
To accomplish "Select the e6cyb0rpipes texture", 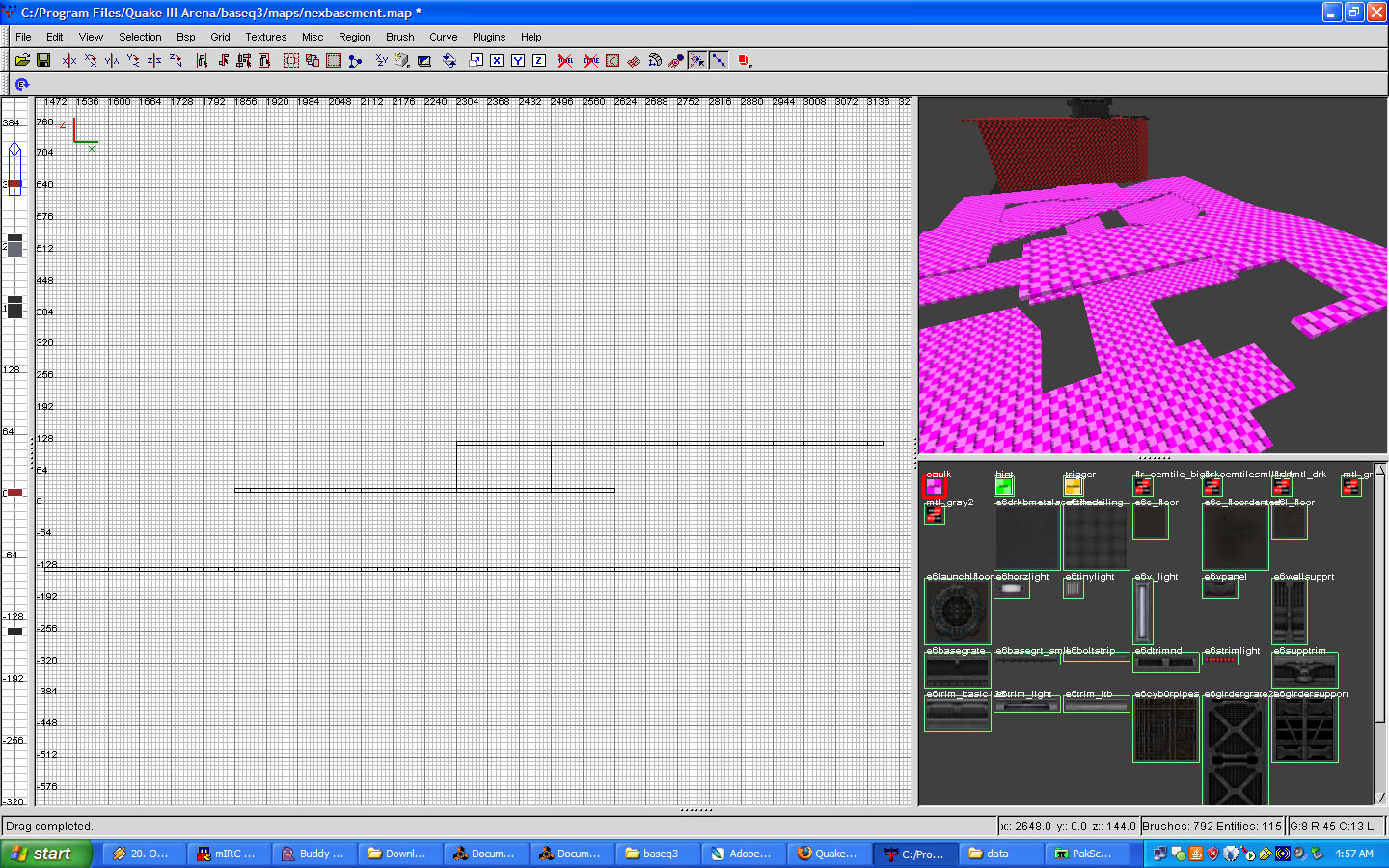I will tap(1166, 730).
